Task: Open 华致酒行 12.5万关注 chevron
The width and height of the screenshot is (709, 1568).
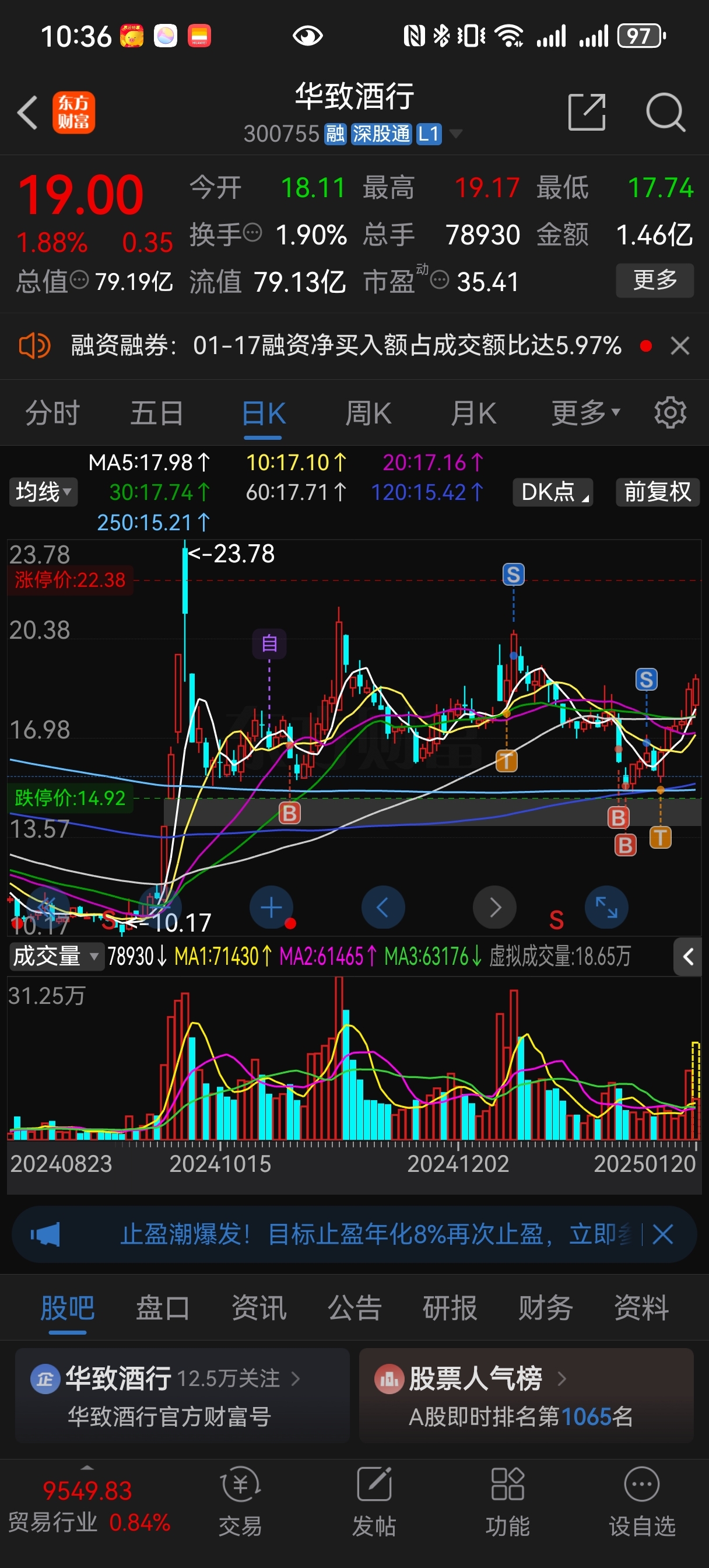Action: [296, 1378]
